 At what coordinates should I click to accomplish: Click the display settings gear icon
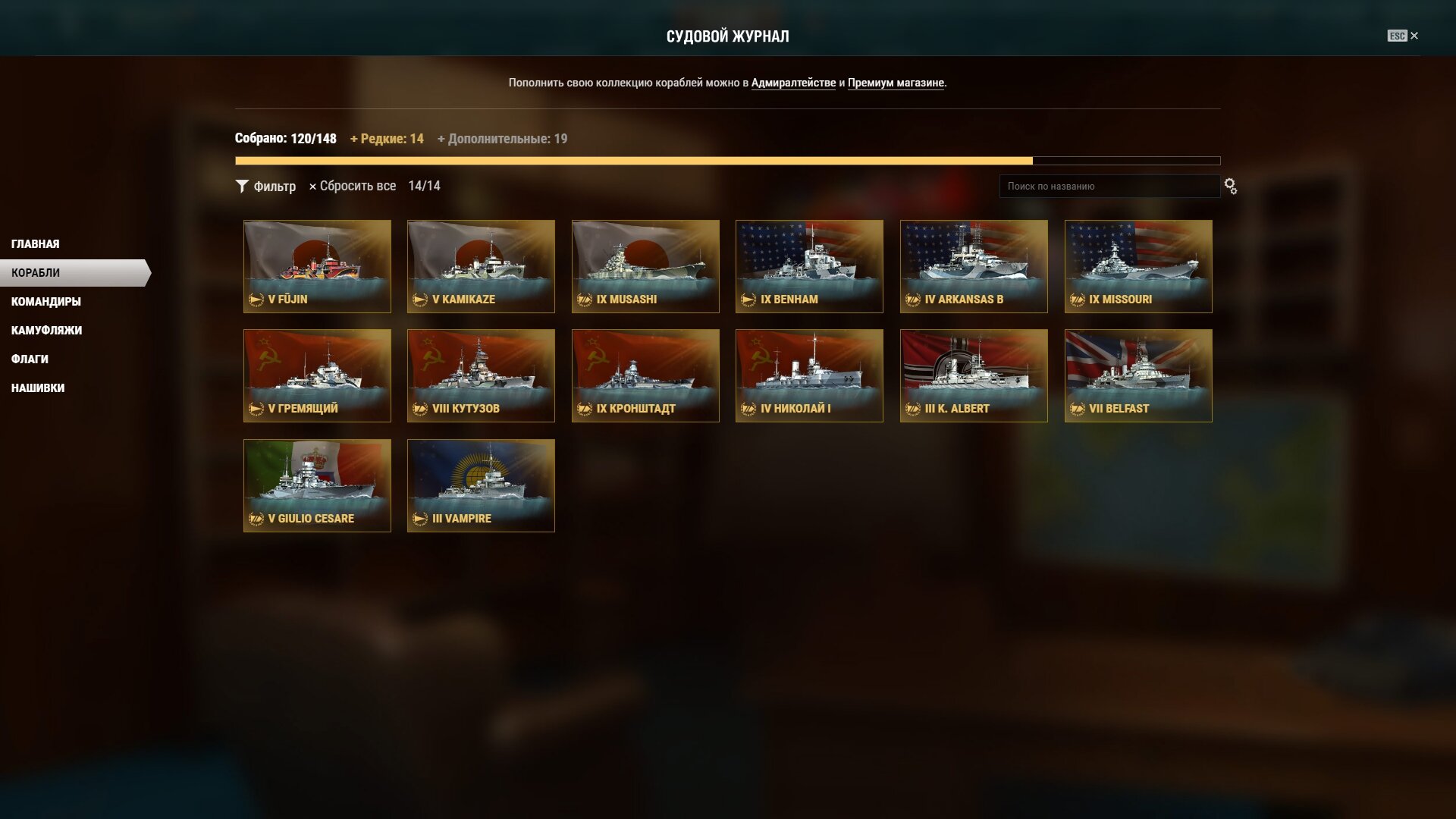click(x=1231, y=187)
